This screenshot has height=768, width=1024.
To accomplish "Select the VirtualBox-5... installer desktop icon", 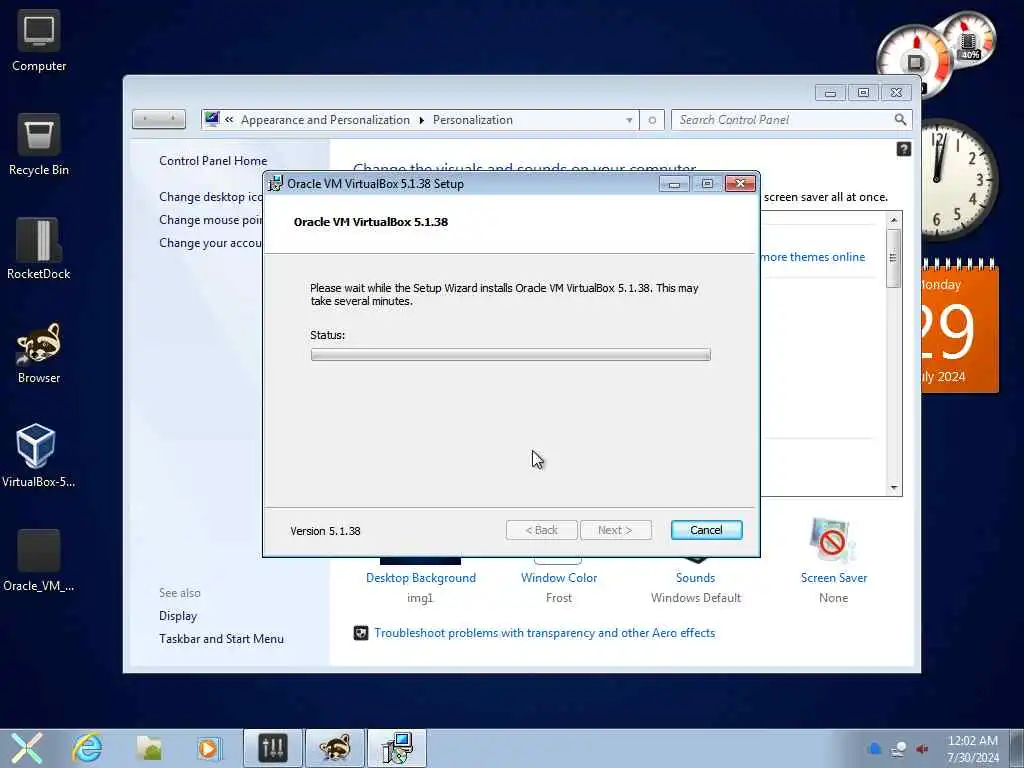I will (x=37, y=456).
